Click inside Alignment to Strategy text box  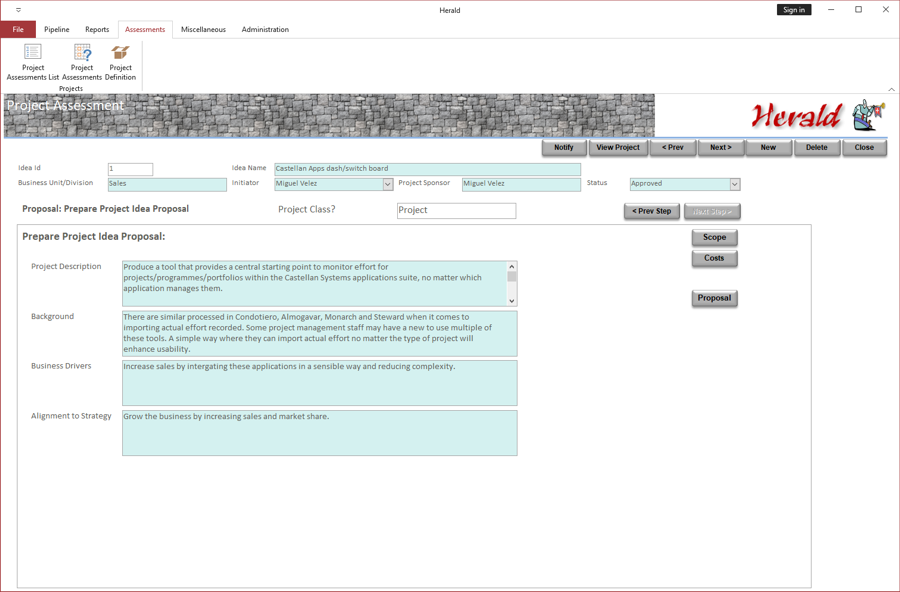[x=320, y=433]
